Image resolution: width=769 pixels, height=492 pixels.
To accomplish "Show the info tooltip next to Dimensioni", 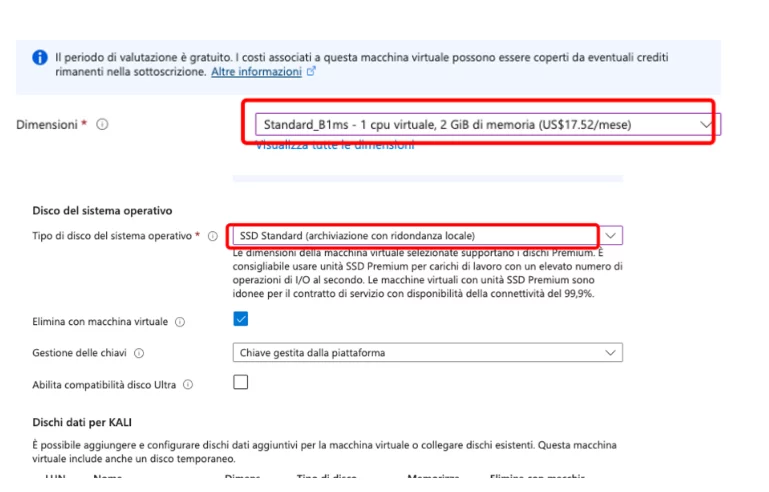I will click(102, 125).
